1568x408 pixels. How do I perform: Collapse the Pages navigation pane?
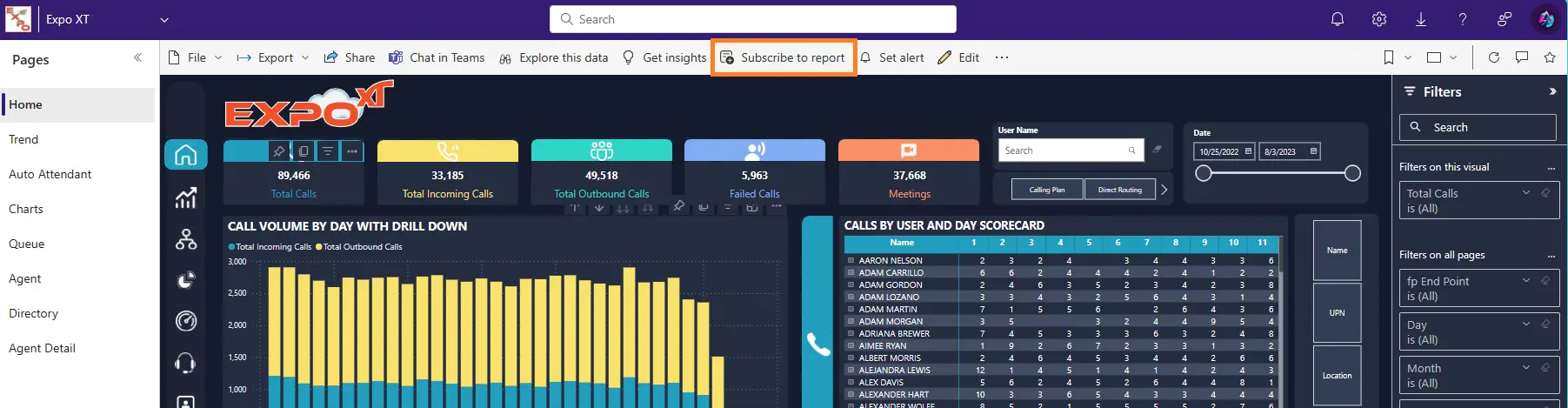[137, 58]
